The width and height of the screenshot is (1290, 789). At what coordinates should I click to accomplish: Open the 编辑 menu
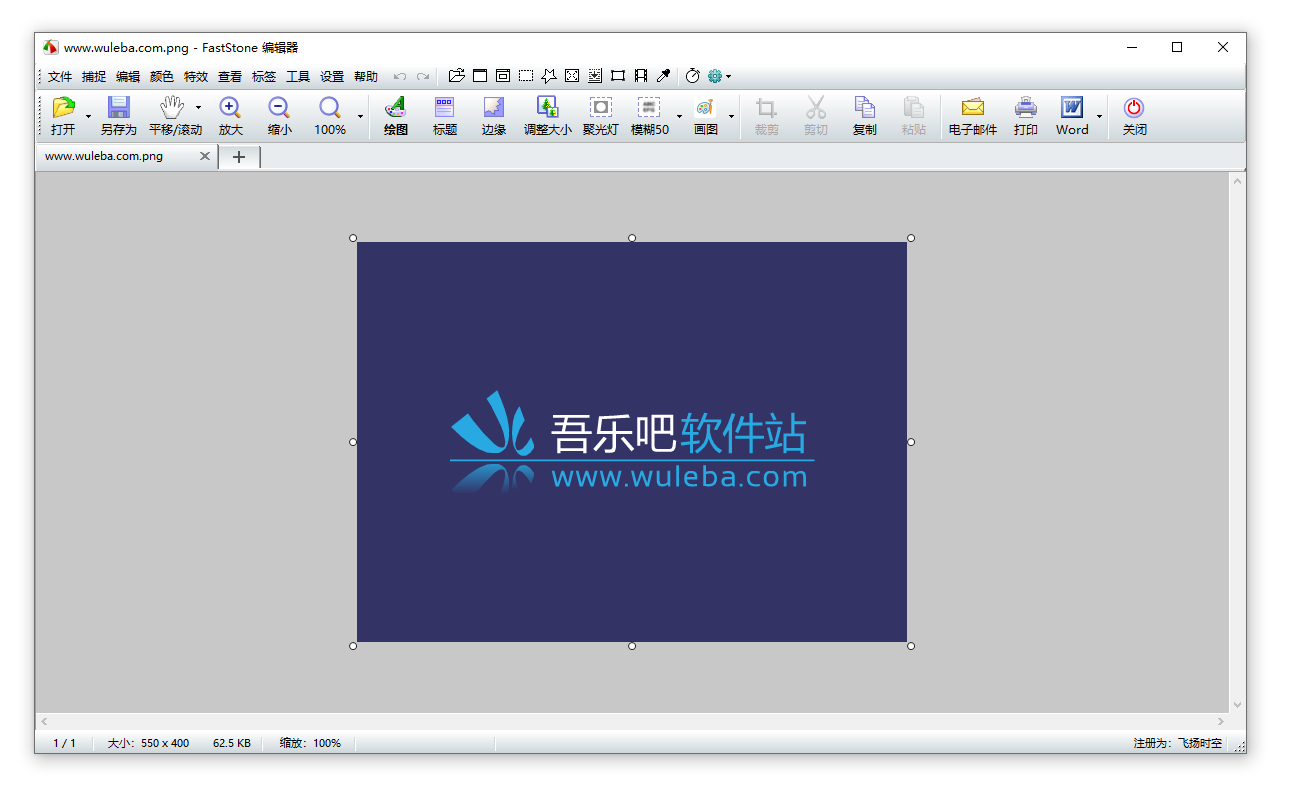pyautogui.click(x=128, y=76)
